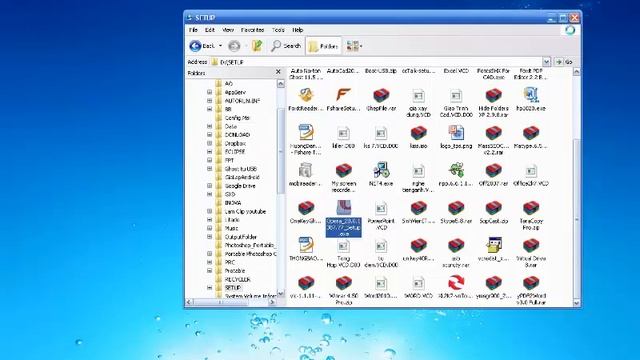Select the THONGBAO document icon
The image size is (640, 360).
pos(305,245)
